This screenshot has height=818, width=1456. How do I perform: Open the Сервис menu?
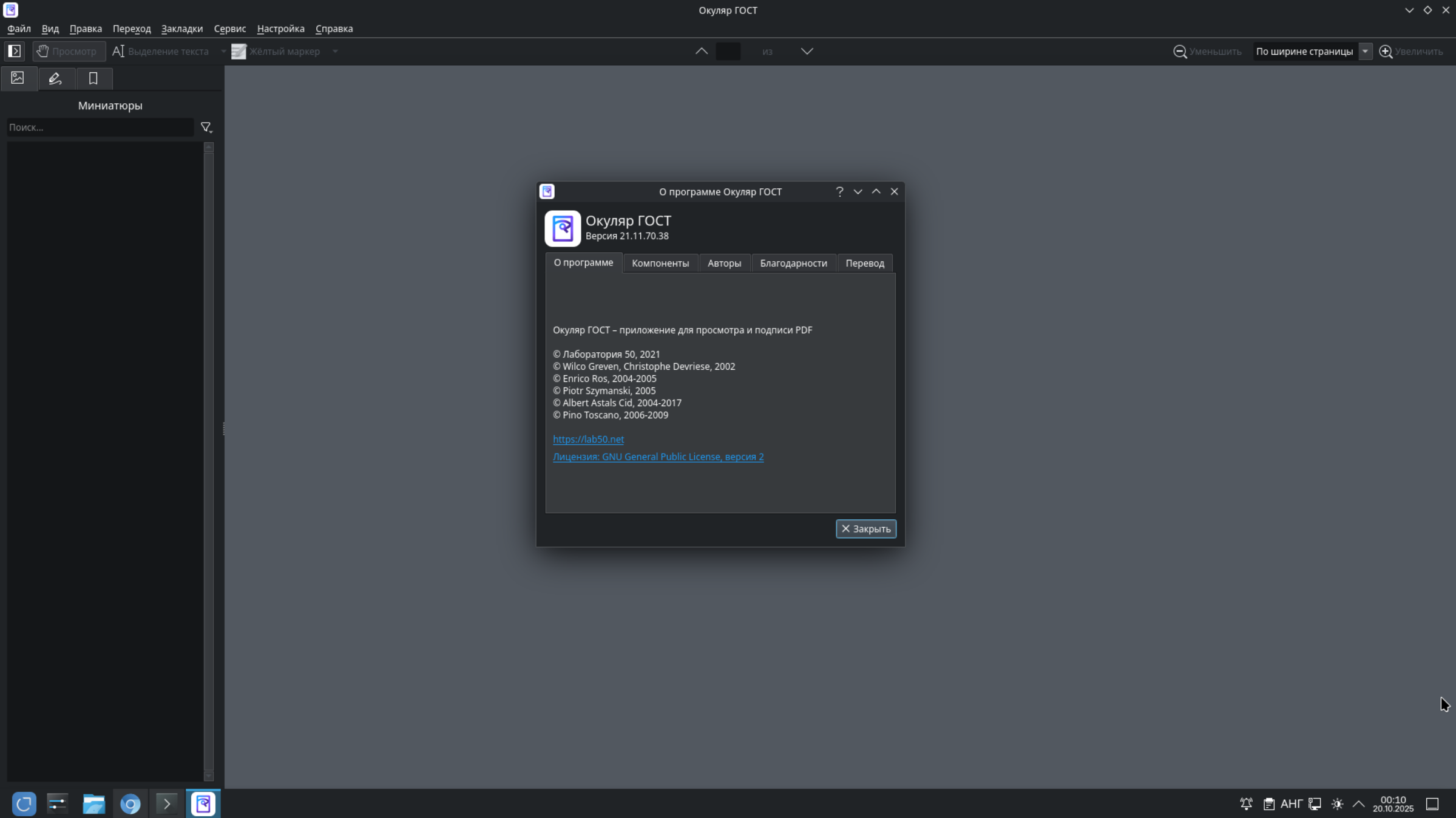(229, 29)
